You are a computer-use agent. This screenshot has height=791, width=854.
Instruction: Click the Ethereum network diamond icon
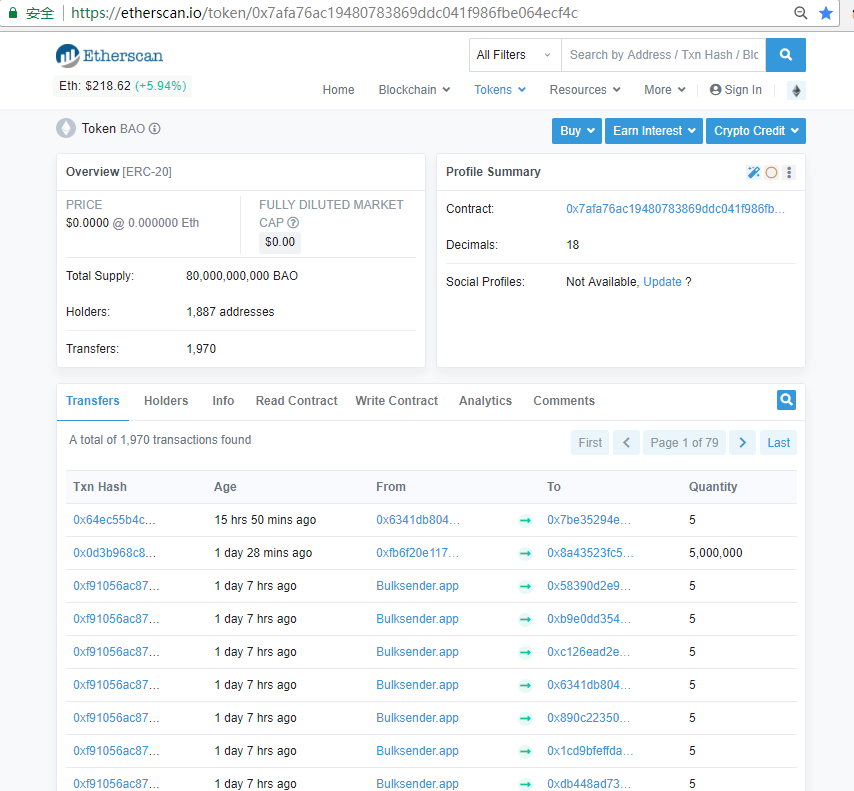click(796, 90)
